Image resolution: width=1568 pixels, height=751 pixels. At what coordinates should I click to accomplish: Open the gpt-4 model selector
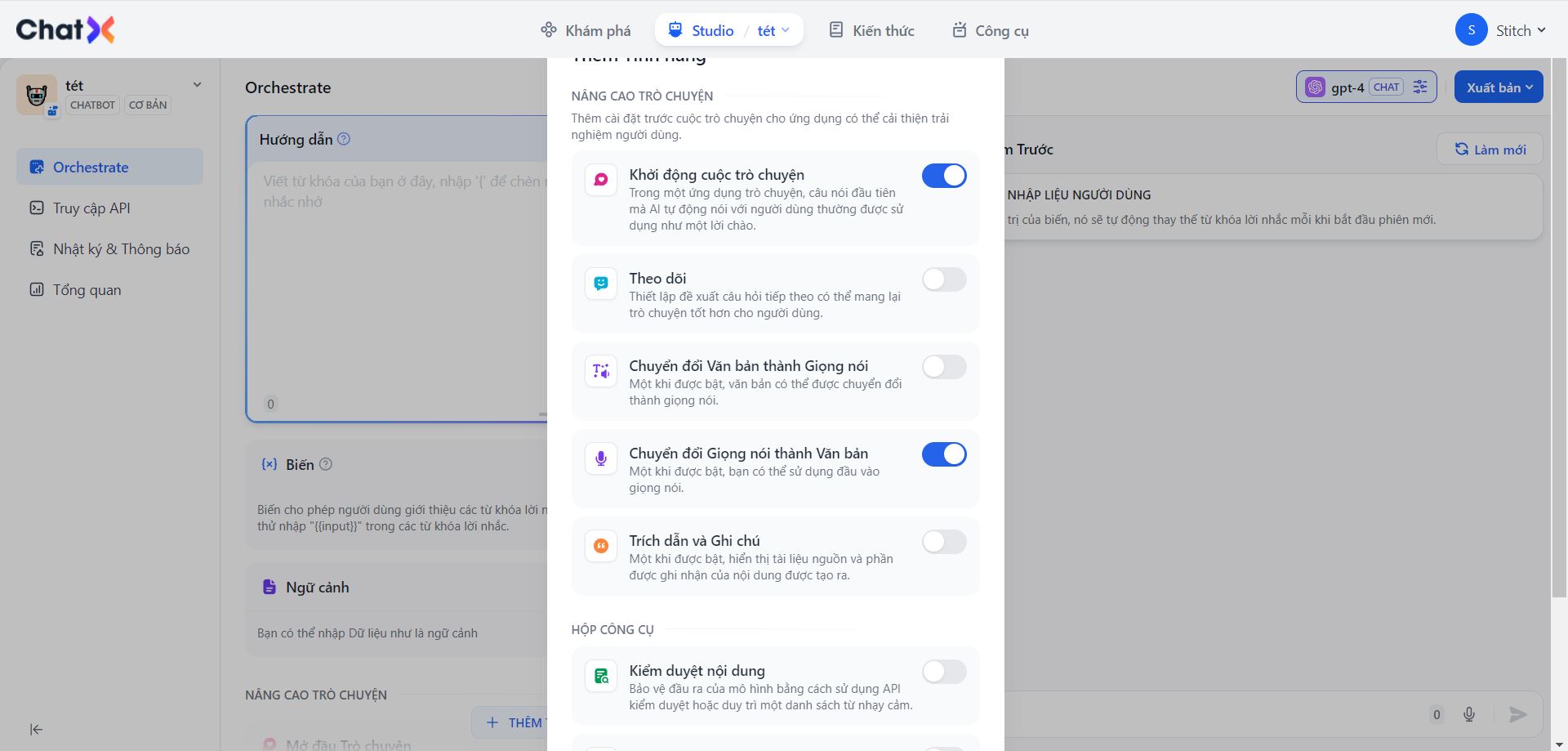1365,87
